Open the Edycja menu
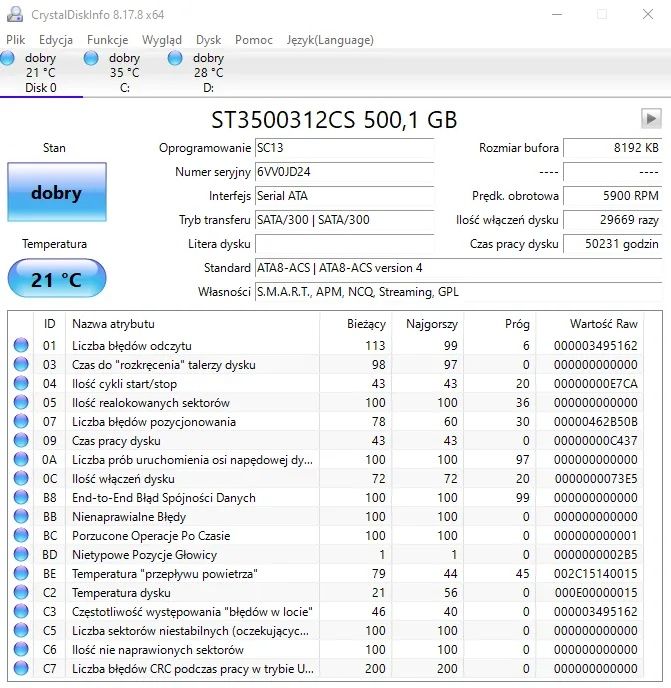Viewport: 671px width, 688px height. coord(56,40)
